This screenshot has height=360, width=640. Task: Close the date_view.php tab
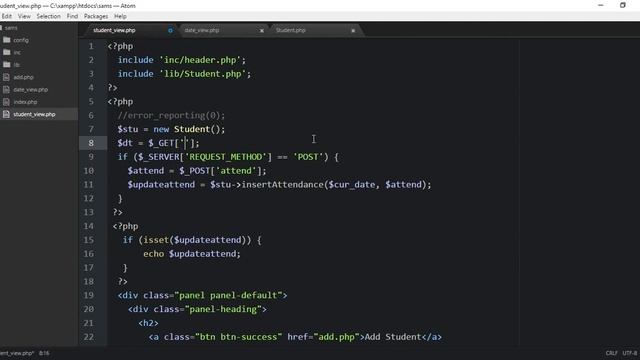[262, 31]
